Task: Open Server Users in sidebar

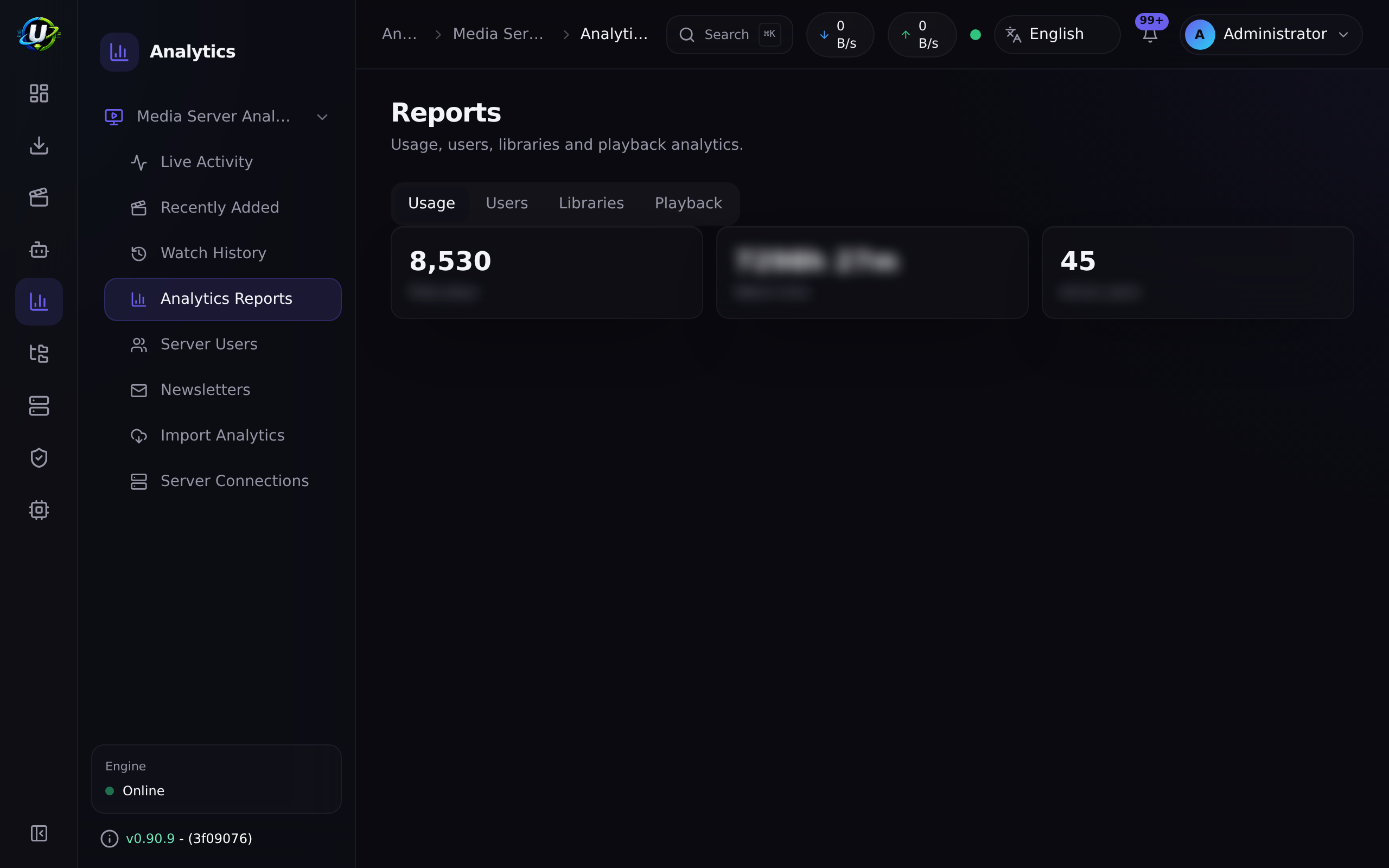Action: coord(222,344)
